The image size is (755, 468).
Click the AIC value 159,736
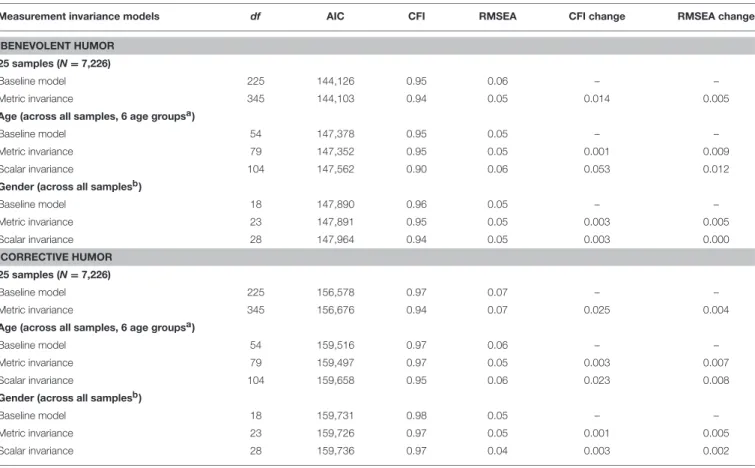pos(336,451)
